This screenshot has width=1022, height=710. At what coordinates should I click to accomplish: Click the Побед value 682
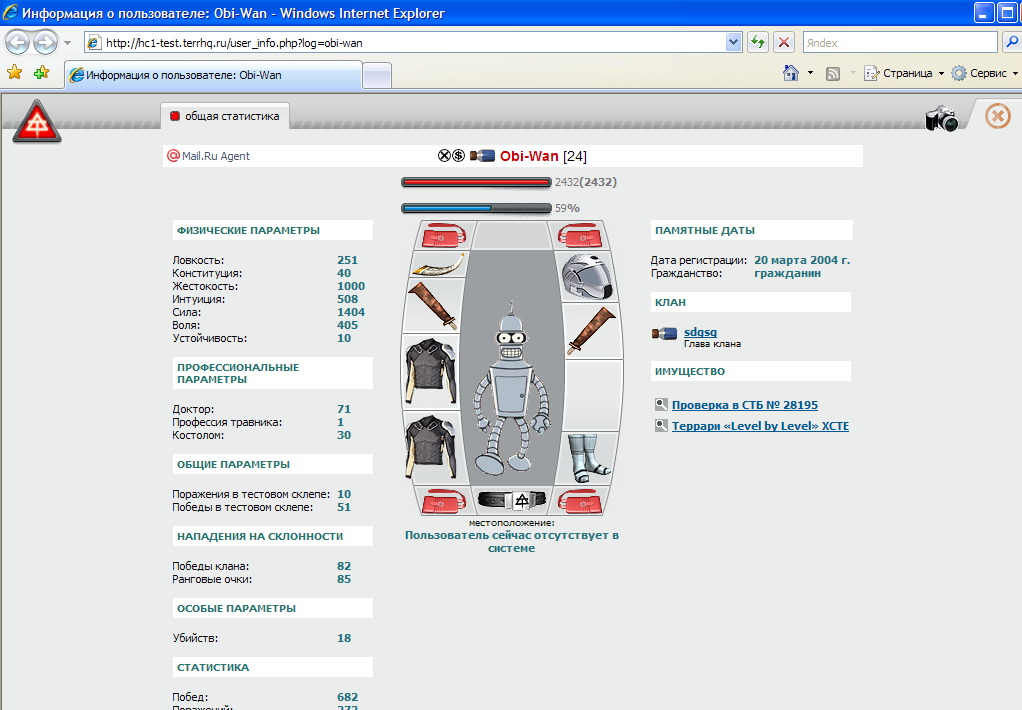[x=347, y=697]
